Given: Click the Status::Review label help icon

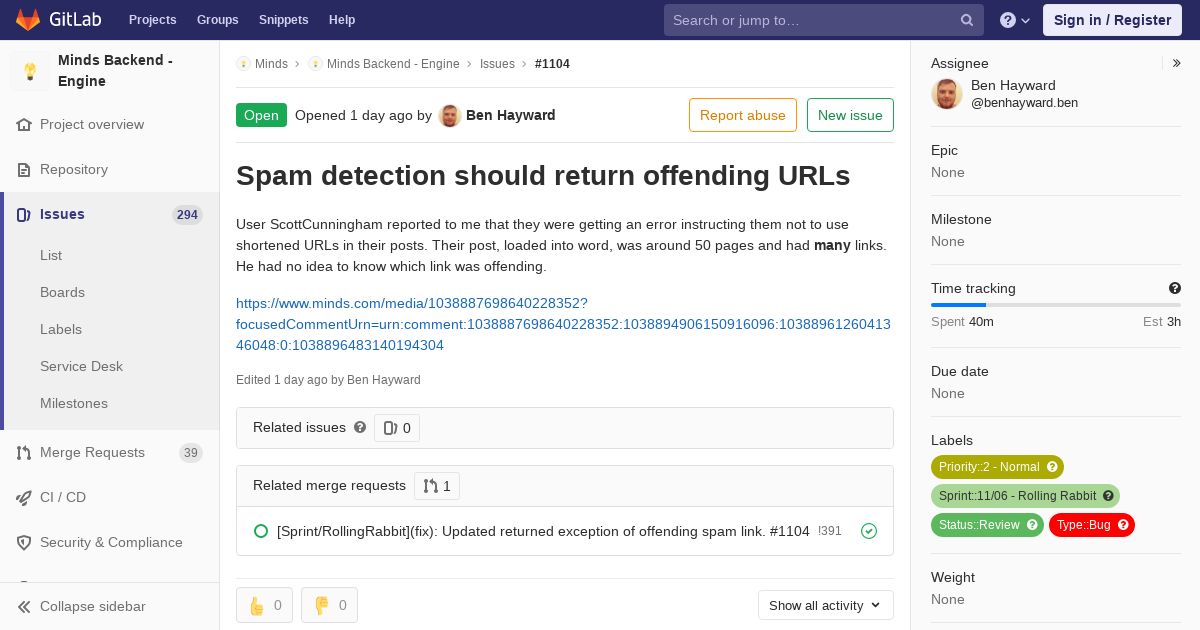Looking at the screenshot, I should (1032, 525).
